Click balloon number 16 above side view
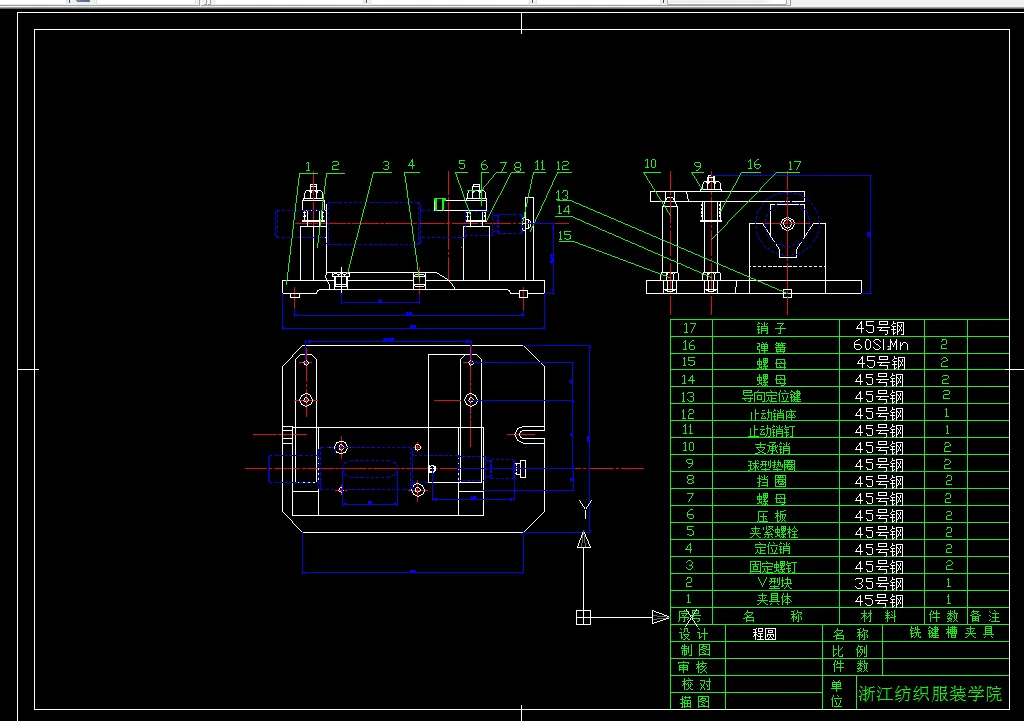 [754, 165]
